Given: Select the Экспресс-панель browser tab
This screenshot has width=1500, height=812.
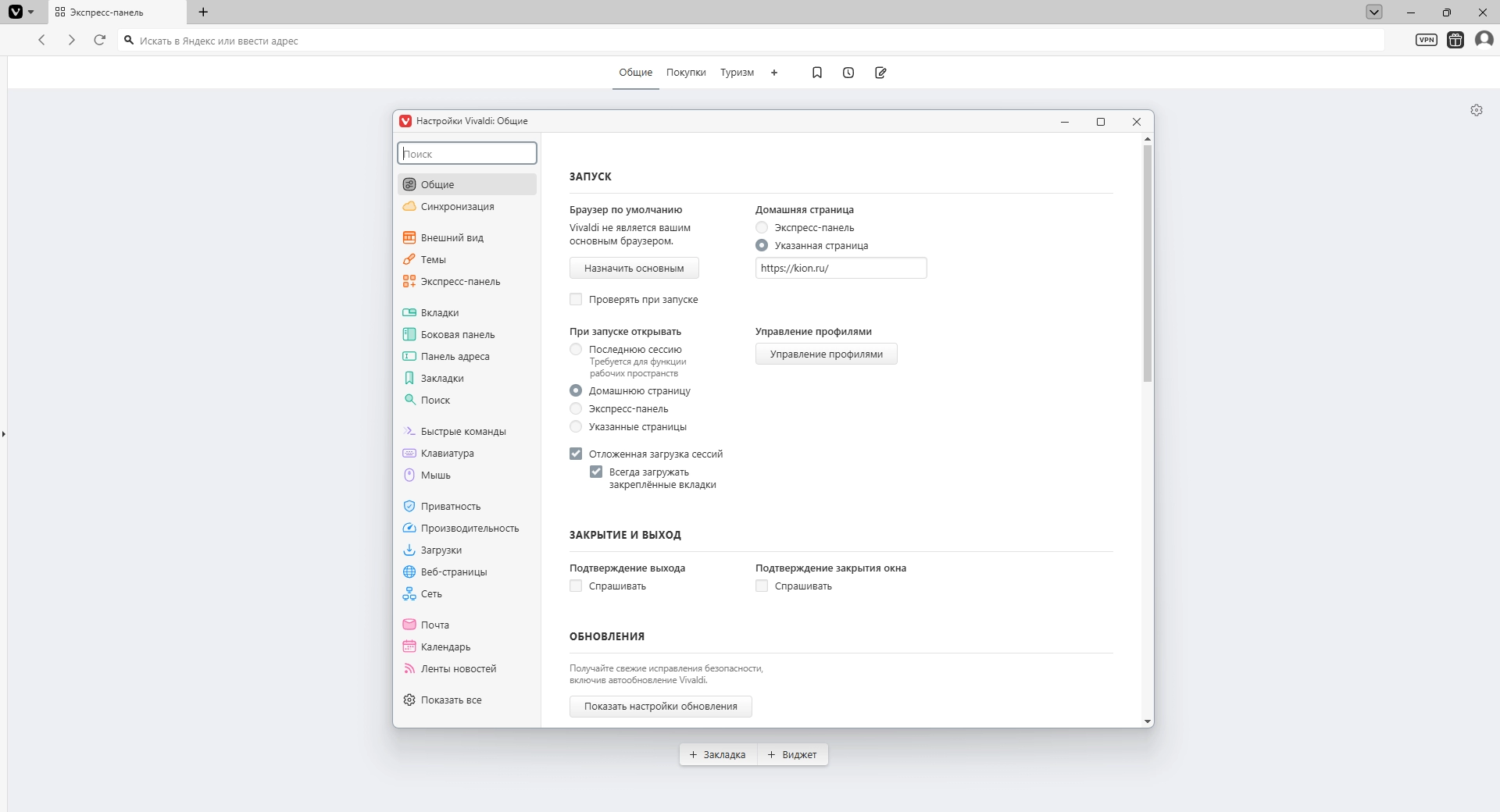Looking at the screenshot, I should (117, 12).
